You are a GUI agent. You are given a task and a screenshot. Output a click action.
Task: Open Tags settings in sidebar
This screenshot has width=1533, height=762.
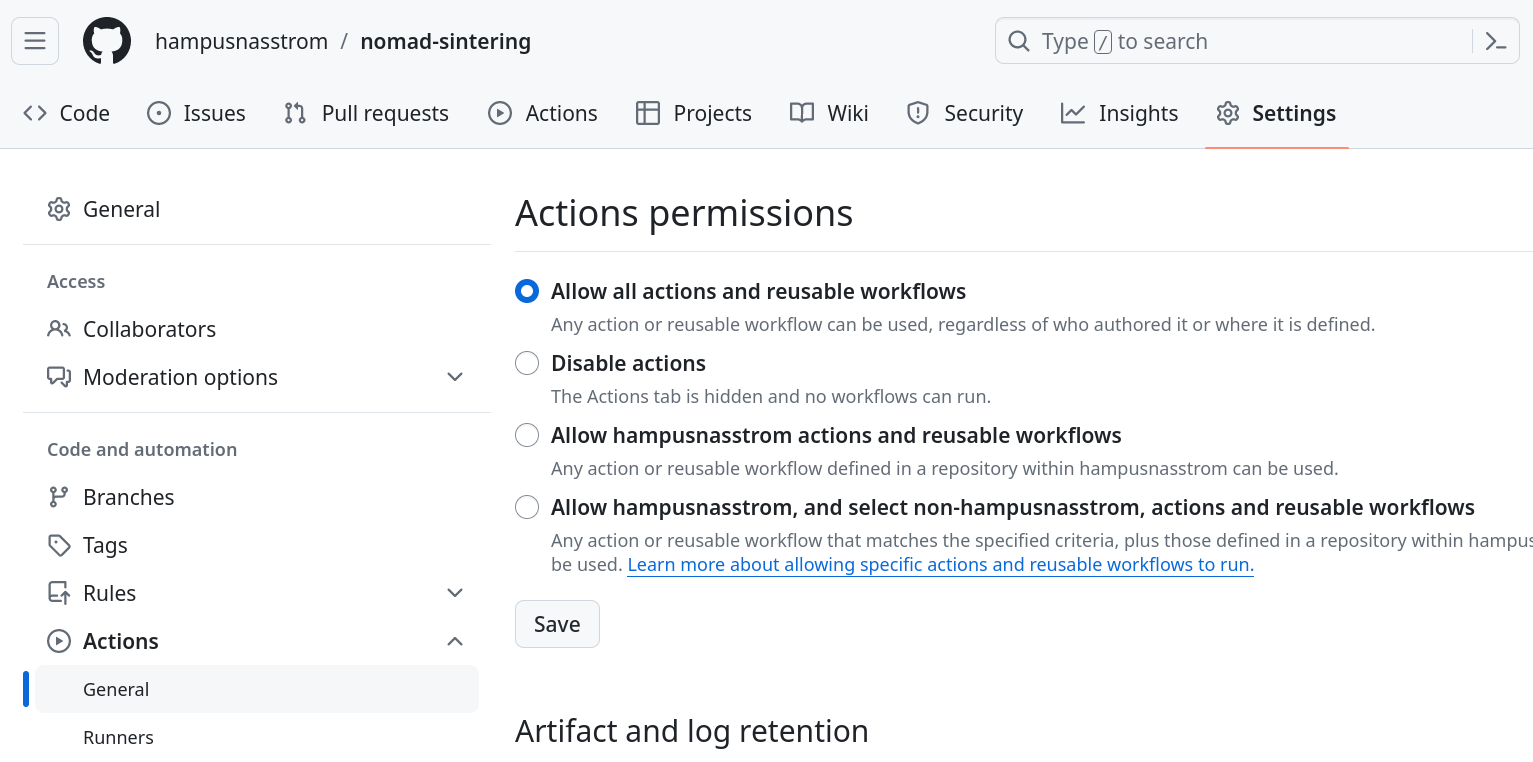point(105,545)
